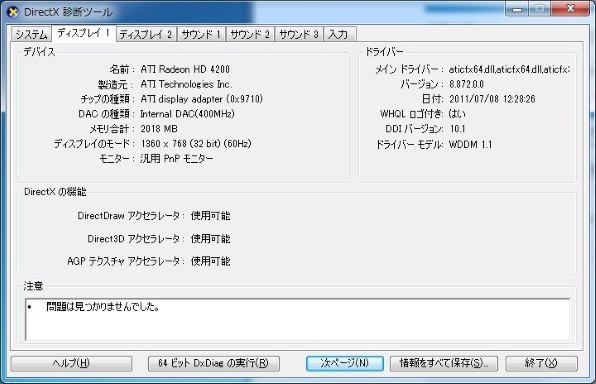The image size is (596, 384).
Task: Click chip type ATI display adapter (0x9710)
Action: click(201, 99)
